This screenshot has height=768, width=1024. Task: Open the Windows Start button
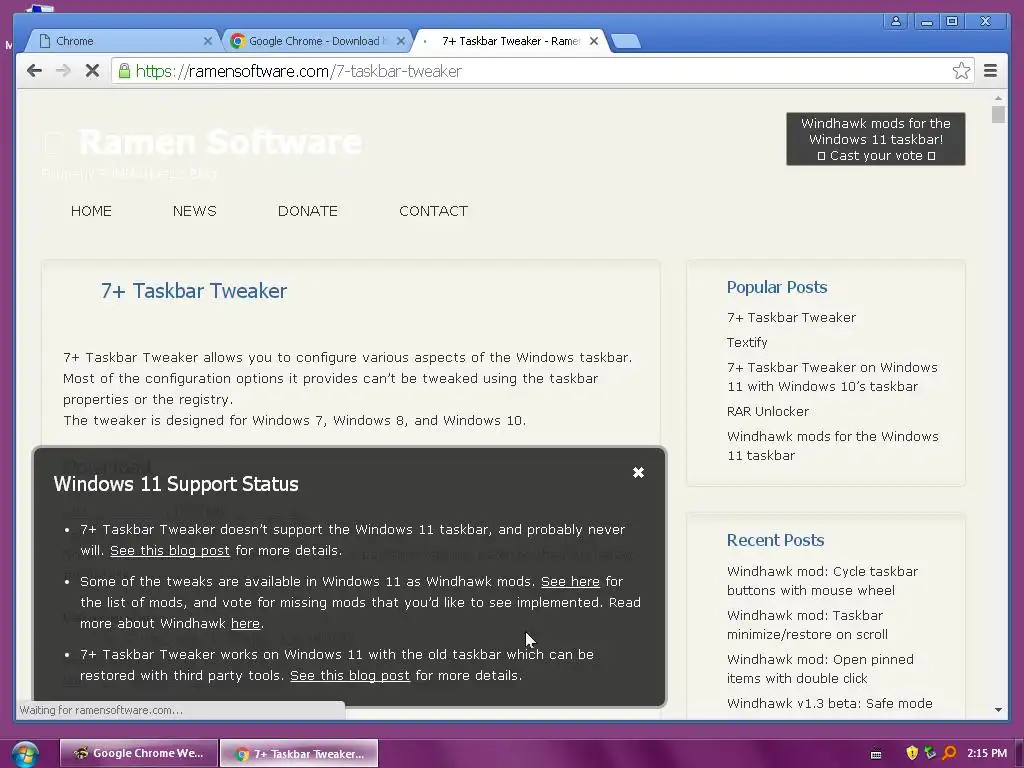25,754
